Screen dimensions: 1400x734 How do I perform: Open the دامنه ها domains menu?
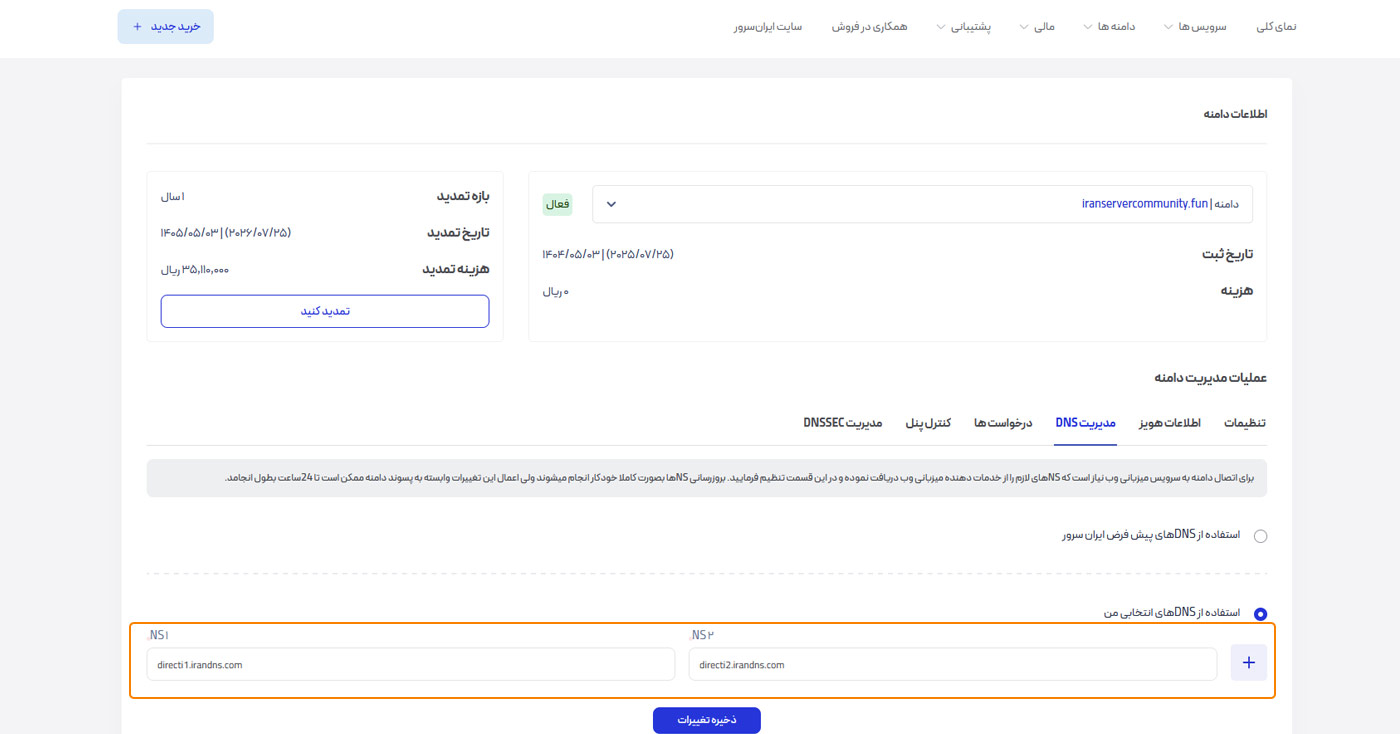click(x=1108, y=27)
